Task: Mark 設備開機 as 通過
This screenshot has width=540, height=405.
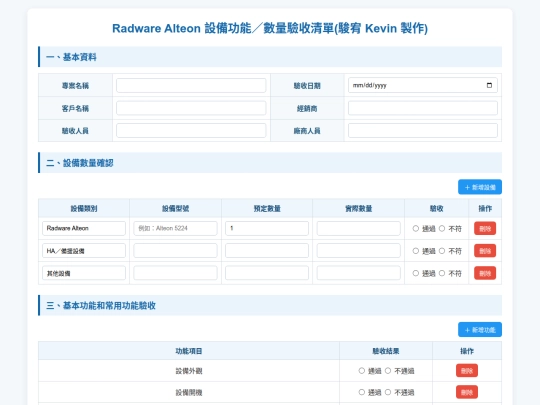Action: [362, 392]
